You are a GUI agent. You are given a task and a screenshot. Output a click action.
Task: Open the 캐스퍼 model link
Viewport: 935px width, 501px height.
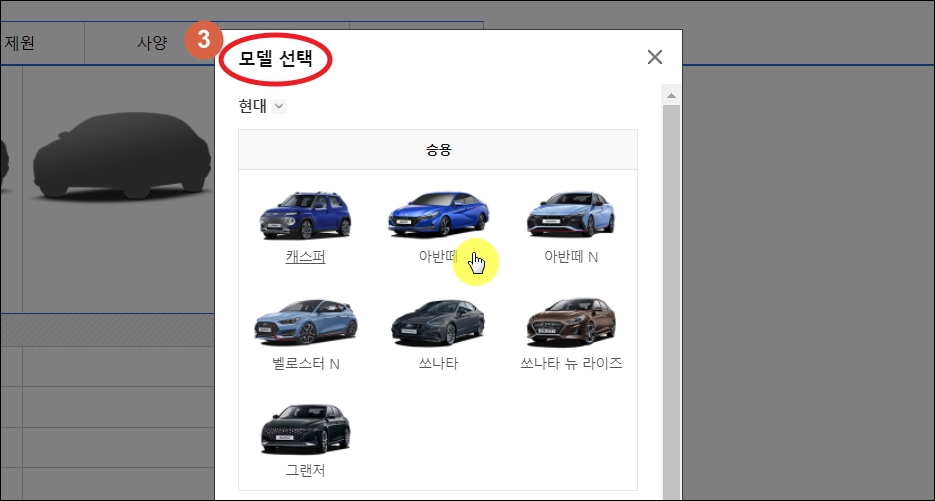(x=305, y=257)
